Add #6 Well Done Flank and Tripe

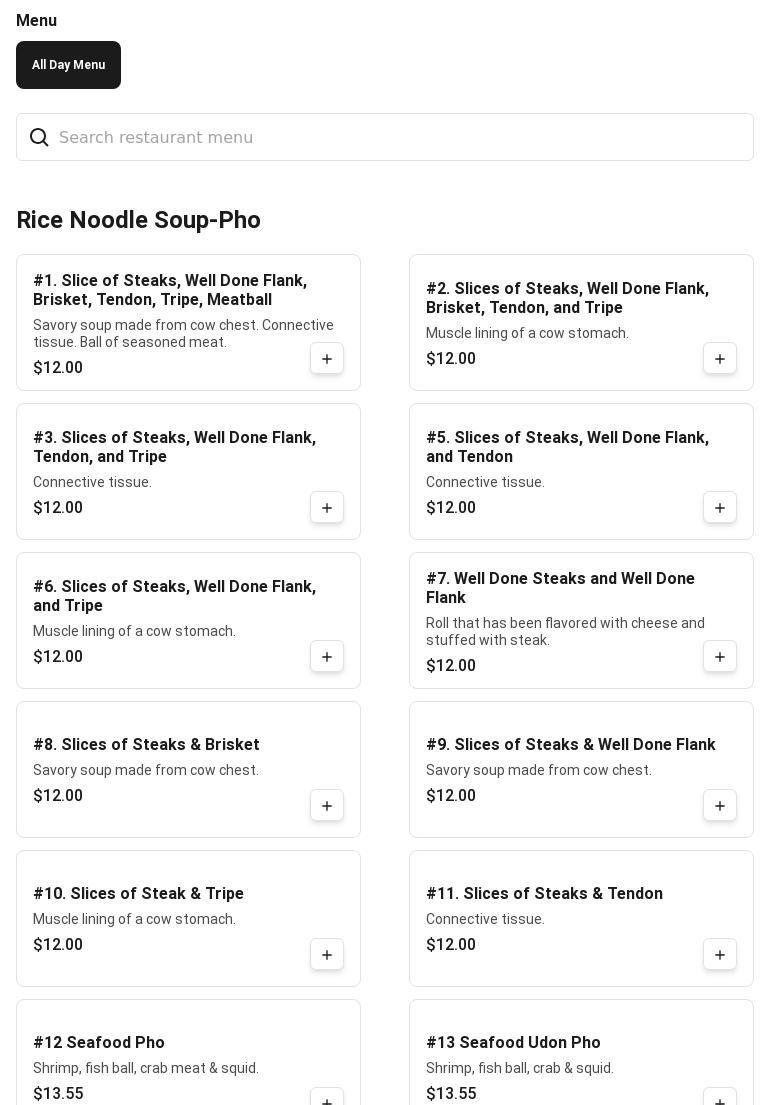point(327,657)
